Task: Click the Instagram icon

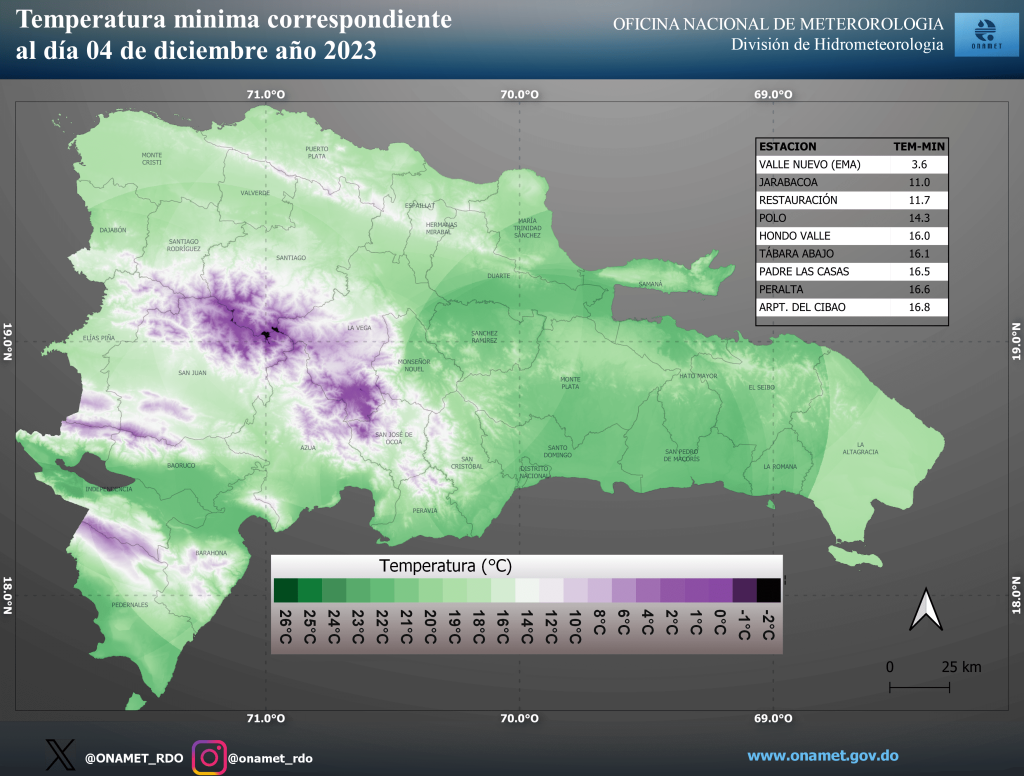Action: 208,756
